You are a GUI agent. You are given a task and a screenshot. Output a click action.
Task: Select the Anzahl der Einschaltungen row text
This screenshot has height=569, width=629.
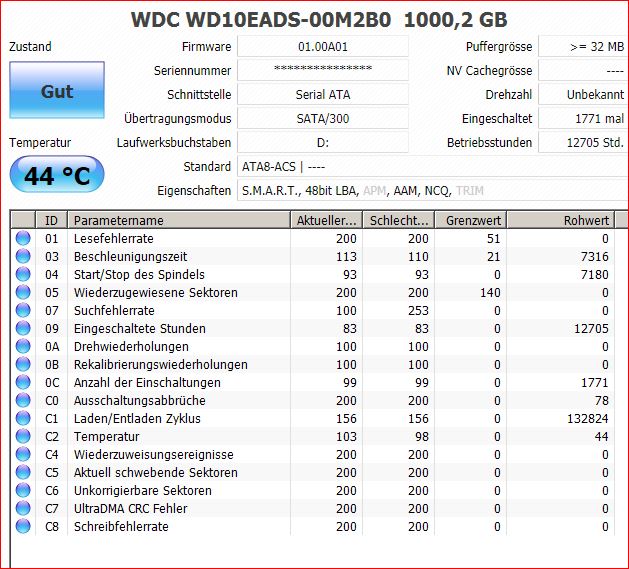click(x=147, y=383)
